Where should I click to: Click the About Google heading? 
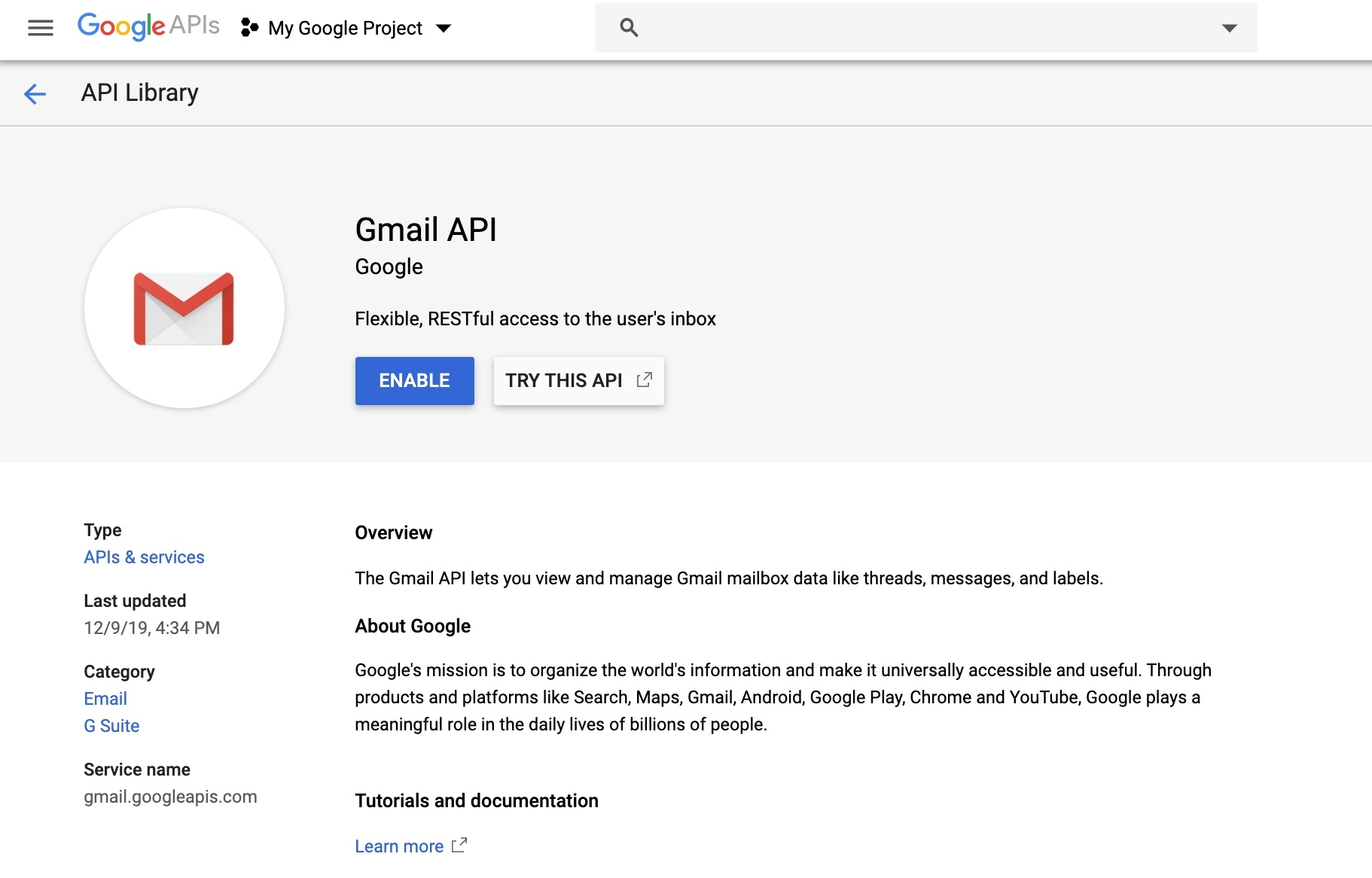[x=413, y=626]
